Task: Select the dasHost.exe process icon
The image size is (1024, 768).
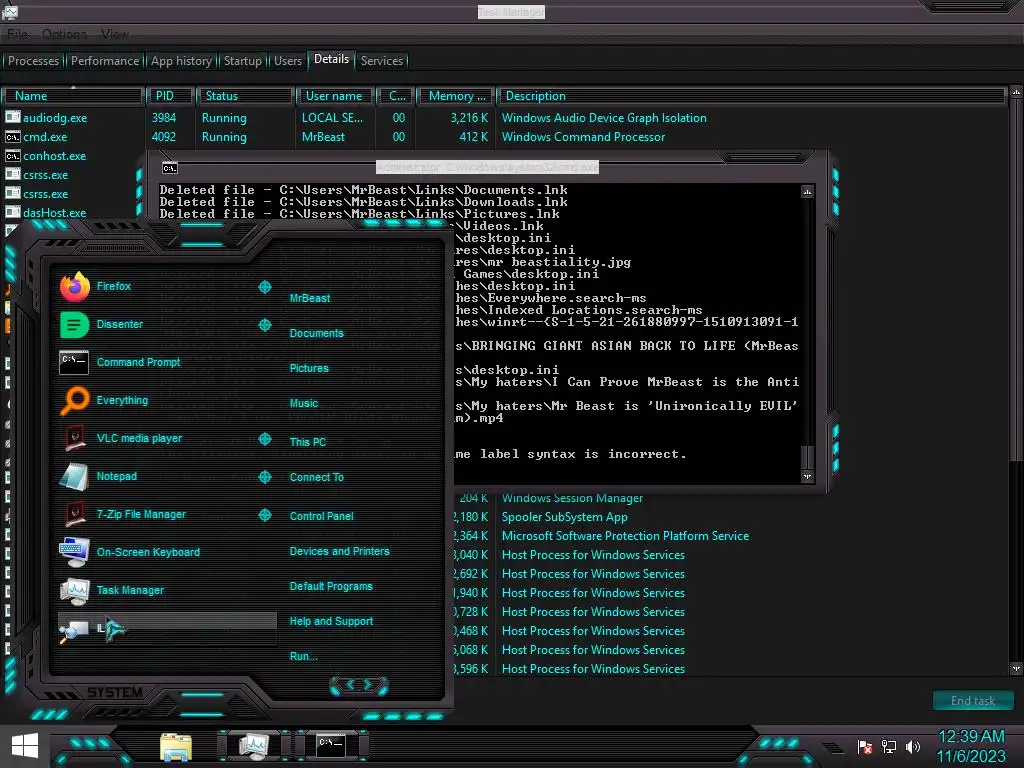Action: tap(12, 212)
